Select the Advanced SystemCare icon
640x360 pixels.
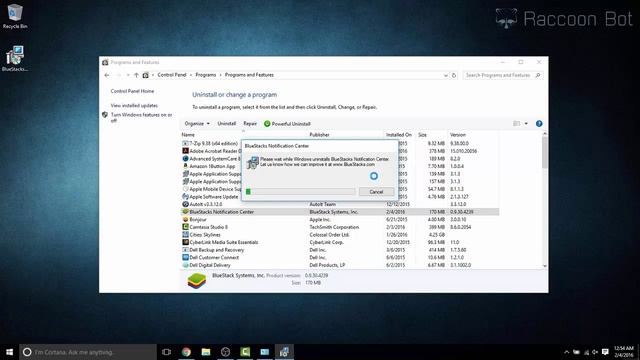(x=185, y=158)
